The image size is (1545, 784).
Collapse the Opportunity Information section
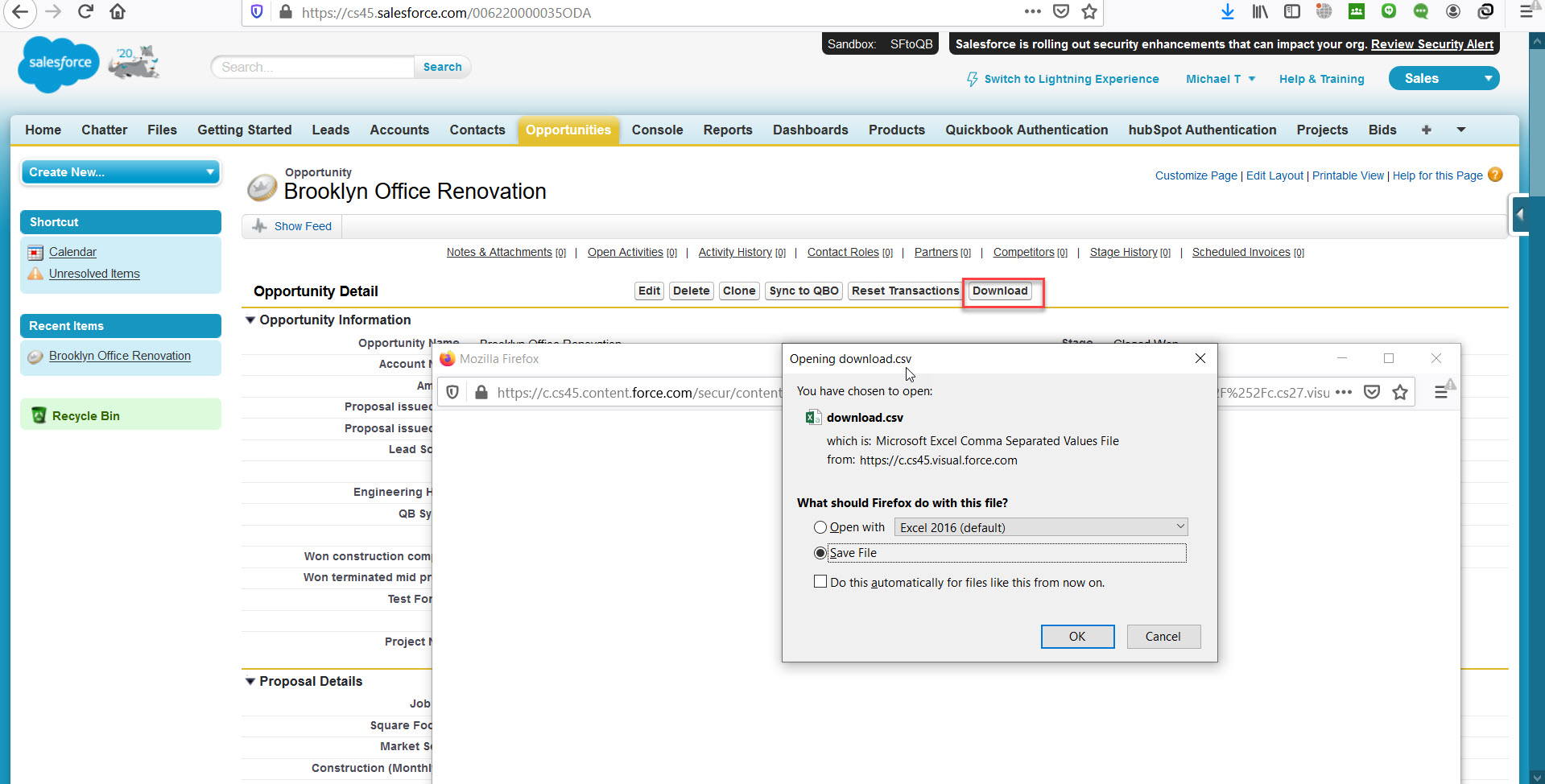tap(250, 320)
